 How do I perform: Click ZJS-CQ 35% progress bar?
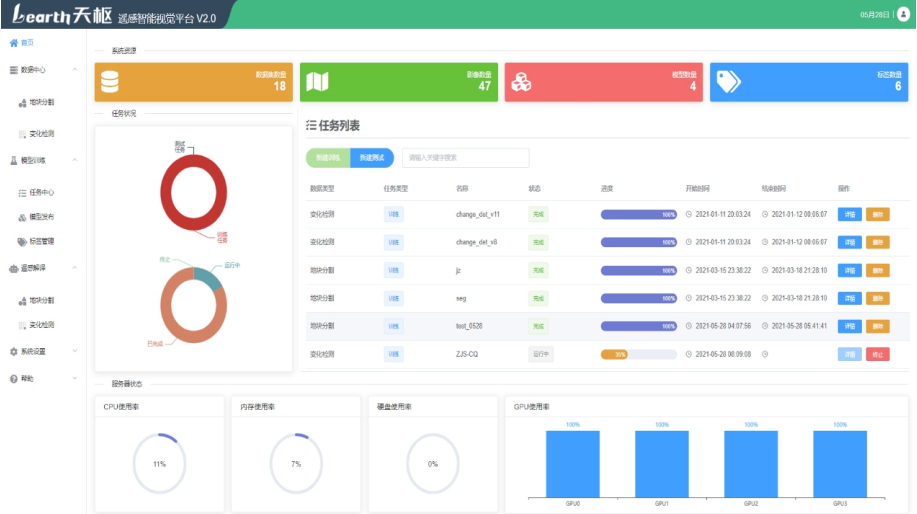coord(639,354)
